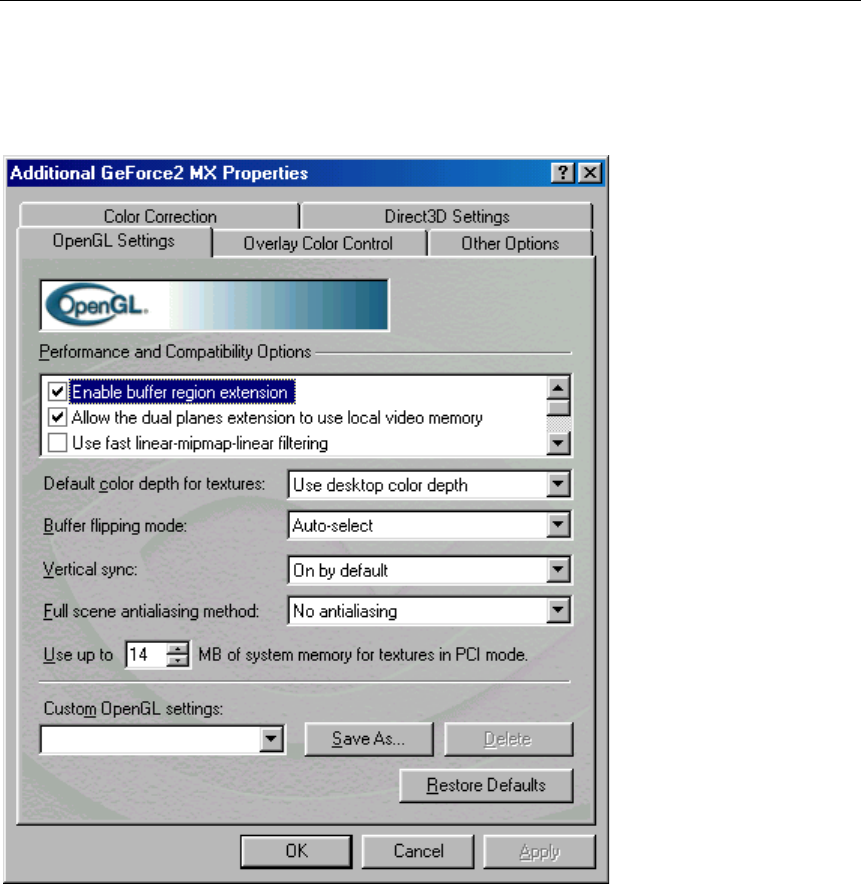Click dialog title 'Additional GeForce2 MX Properties'
The width and height of the screenshot is (861, 884).
(x=159, y=173)
